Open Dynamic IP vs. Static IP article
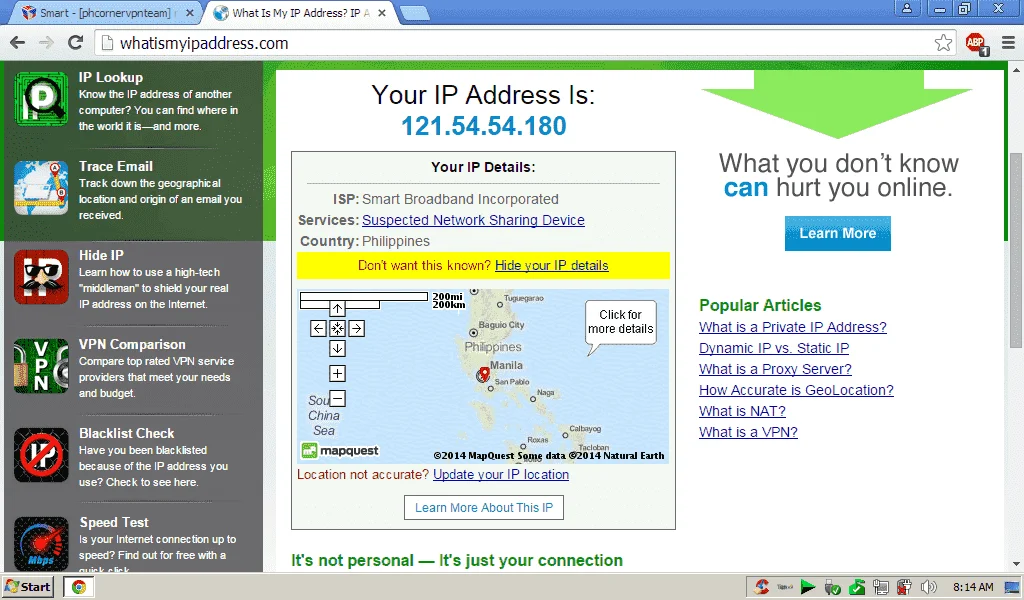This screenshot has height=600, width=1024. [x=774, y=348]
